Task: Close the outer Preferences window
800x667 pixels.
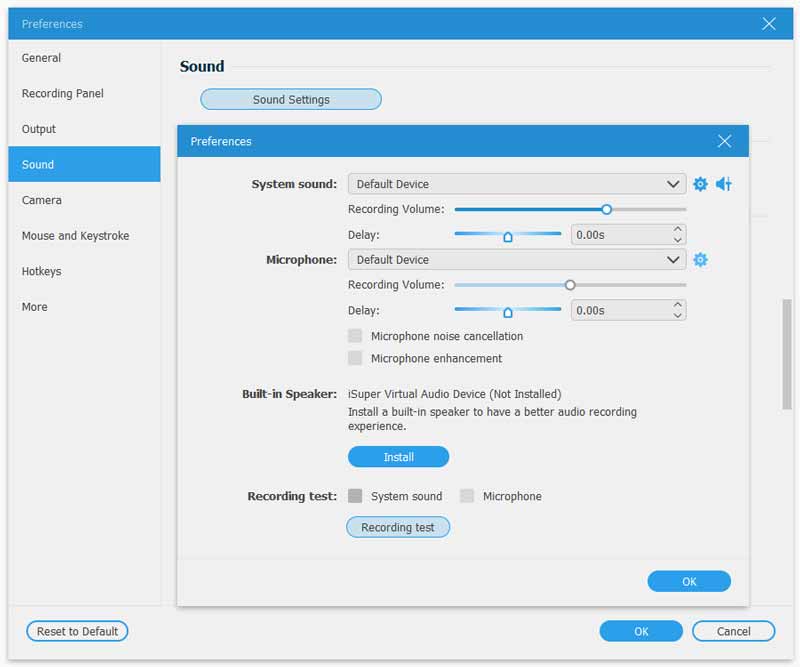Action: (768, 23)
